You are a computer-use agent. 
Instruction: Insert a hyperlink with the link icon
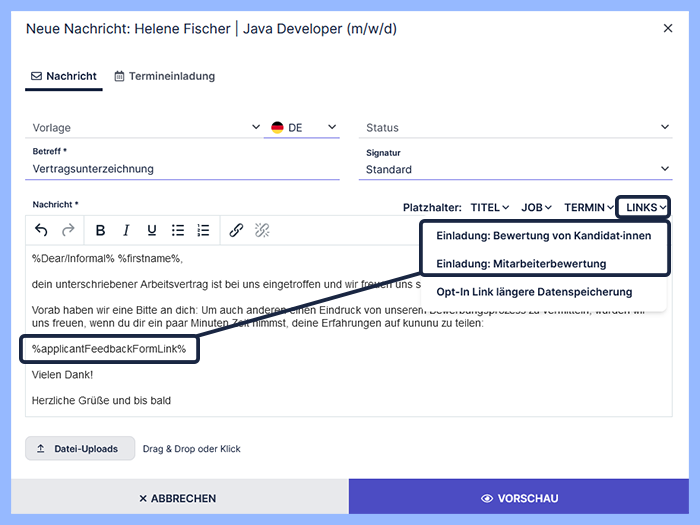point(236,230)
